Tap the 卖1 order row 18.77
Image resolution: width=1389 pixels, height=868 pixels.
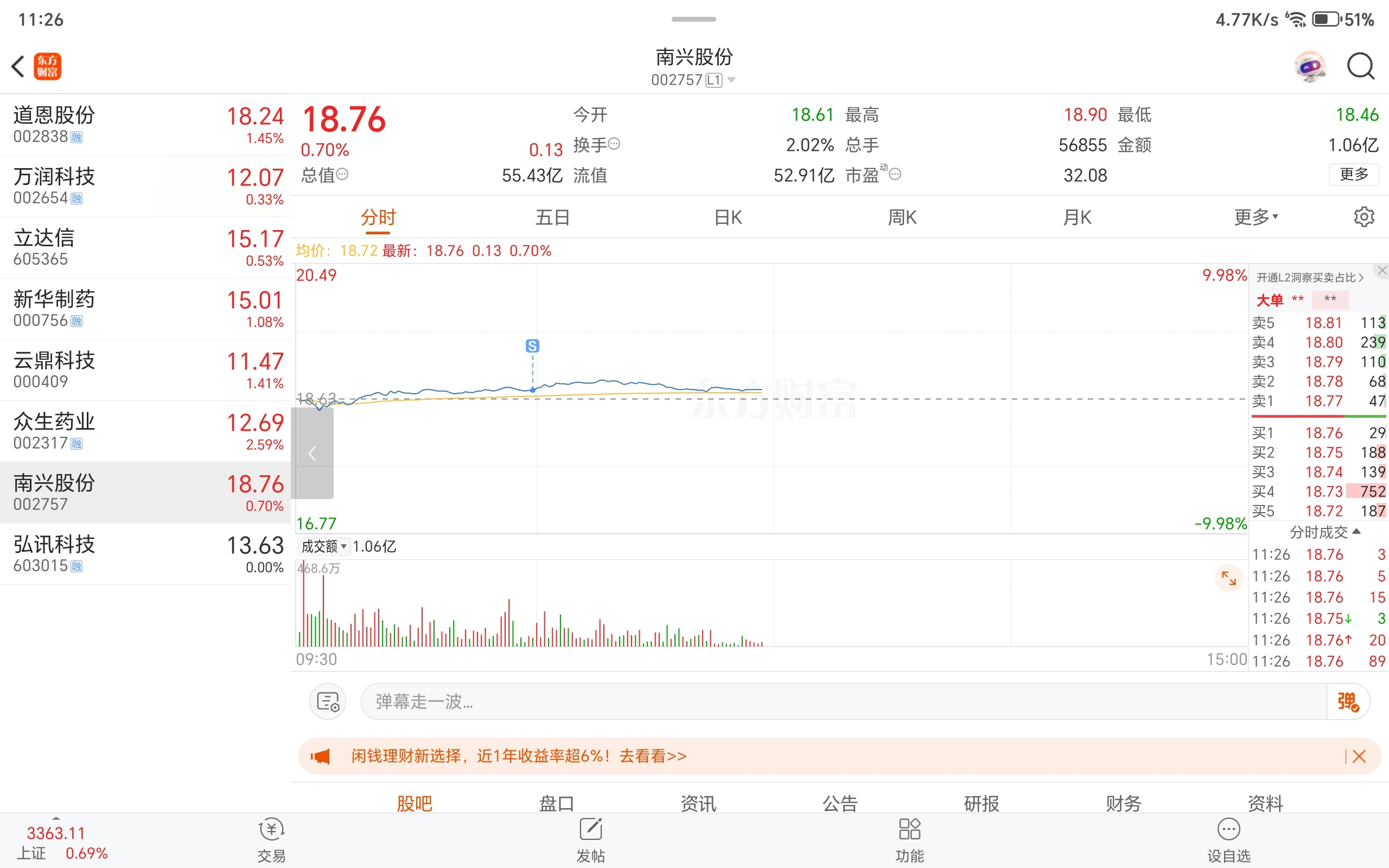[x=1318, y=401]
